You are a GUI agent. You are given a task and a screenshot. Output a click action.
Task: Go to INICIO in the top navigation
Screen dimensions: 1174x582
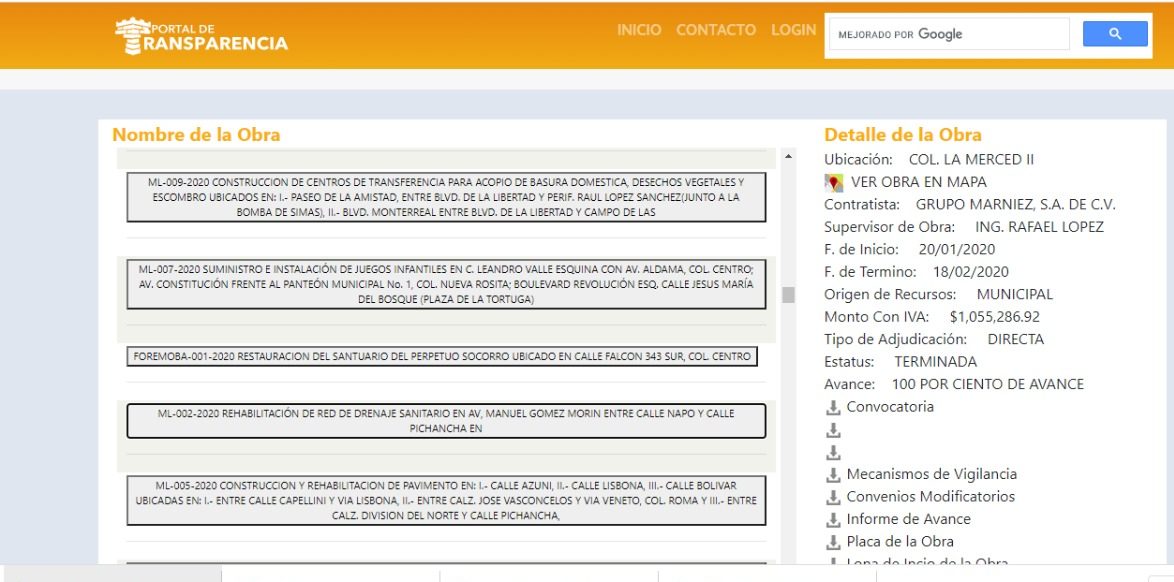point(639,30)
